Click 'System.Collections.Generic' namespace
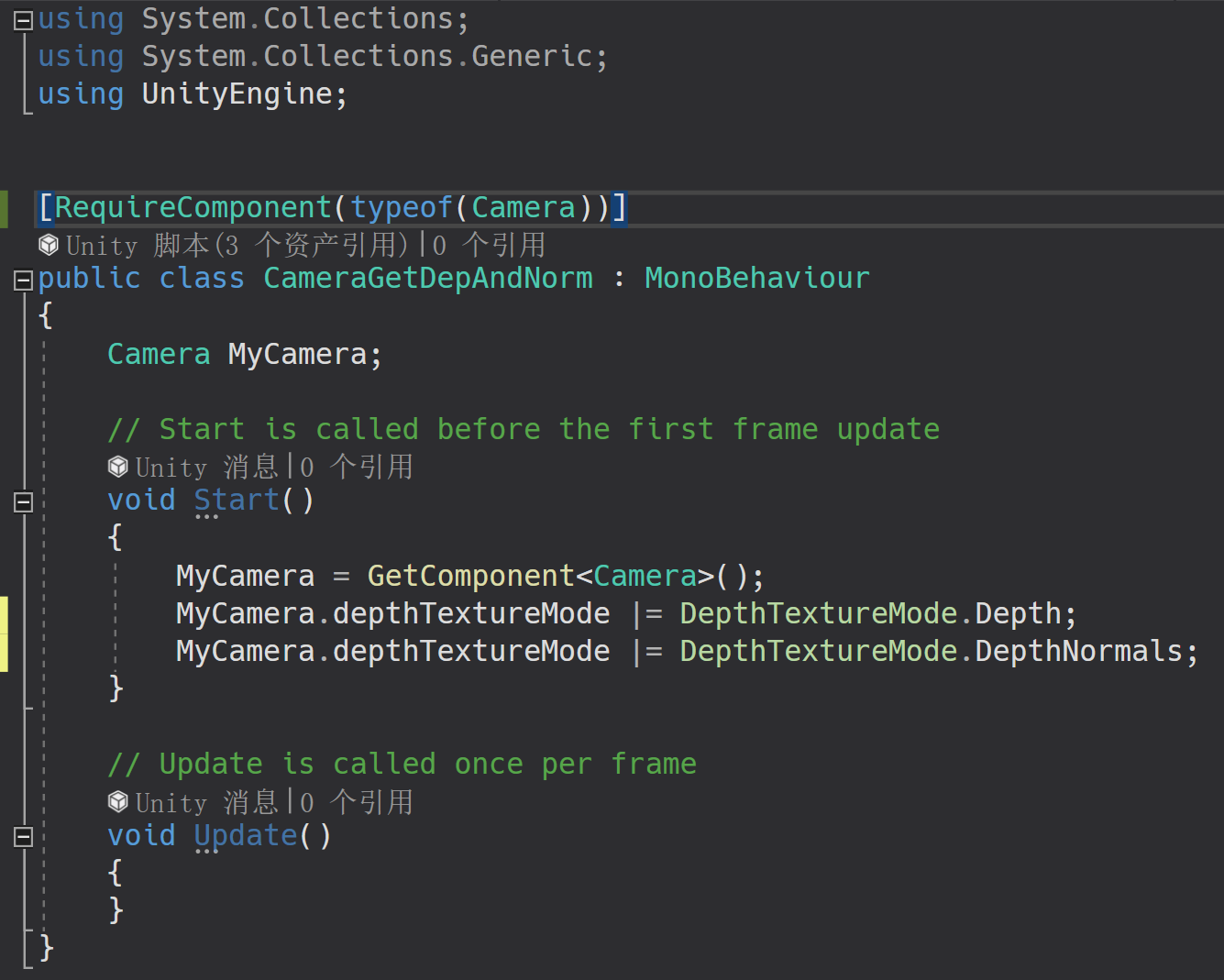This screenshot has width=1224, height=980. pyautogui.click(x=367, y=56)
